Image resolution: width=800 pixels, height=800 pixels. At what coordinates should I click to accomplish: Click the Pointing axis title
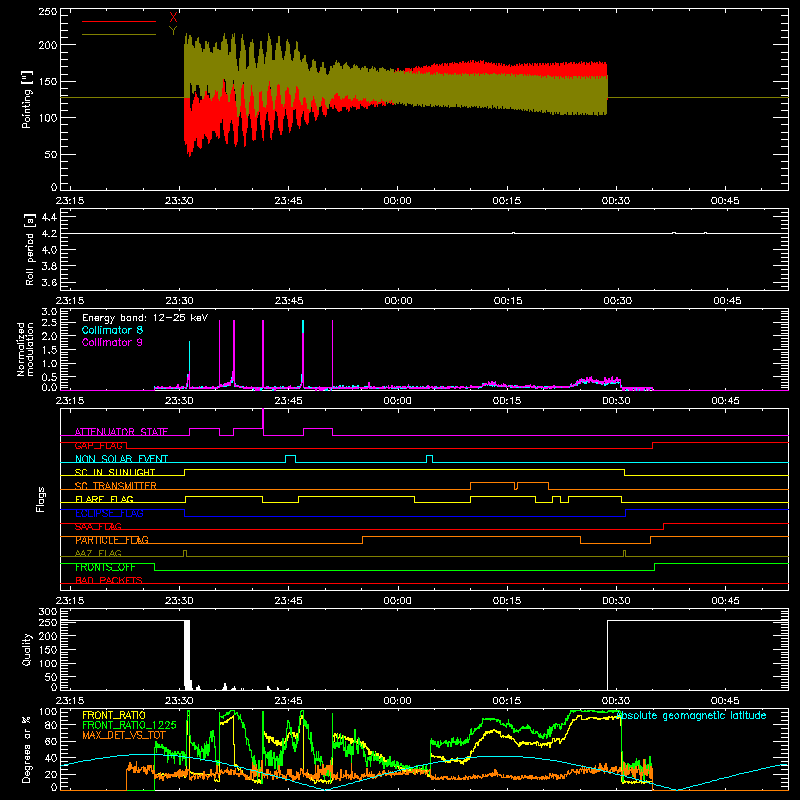click(26, 99)
